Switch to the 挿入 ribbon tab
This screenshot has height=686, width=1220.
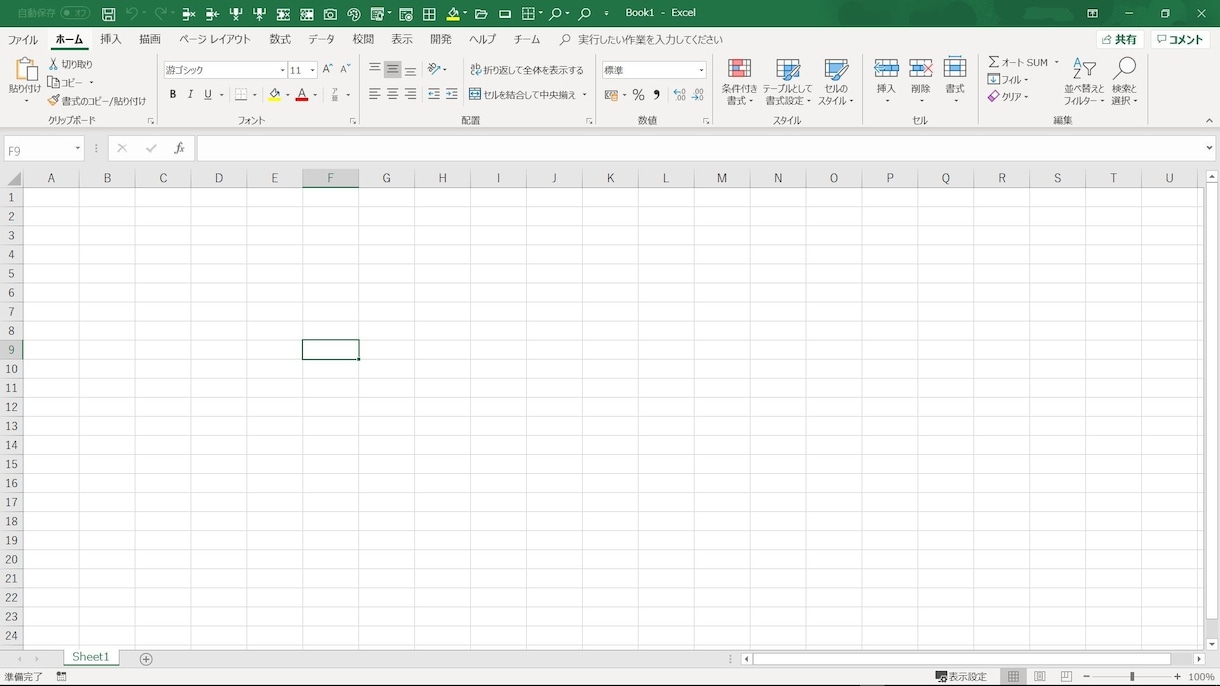111,39
